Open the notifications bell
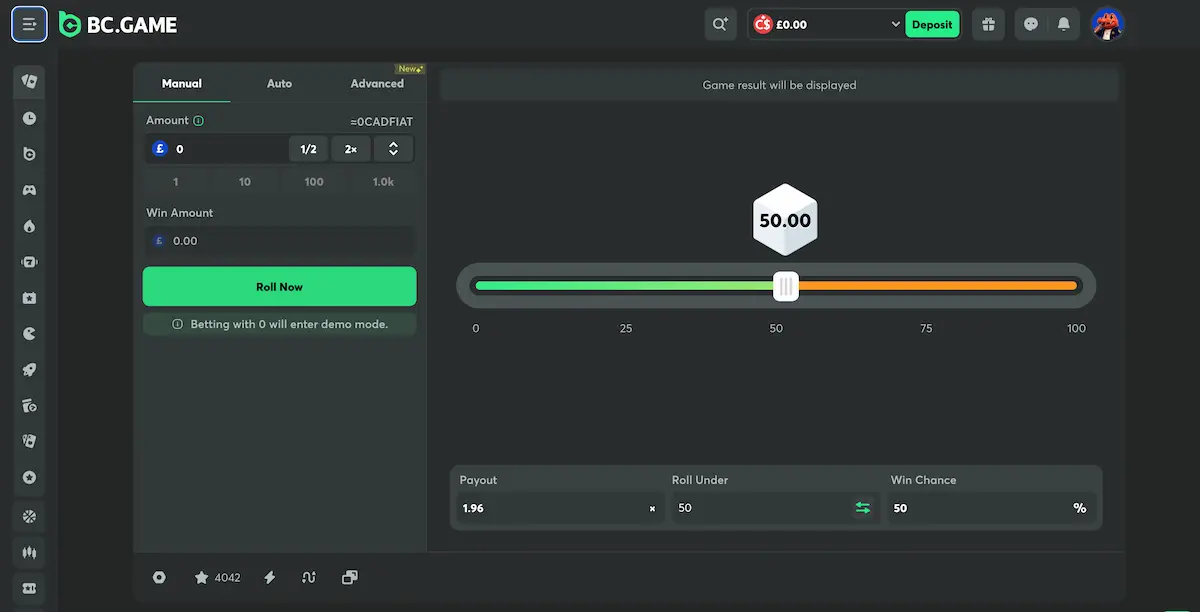Screen dimensions: 1200x612 pyautogui.click(x=1064, y=24)
